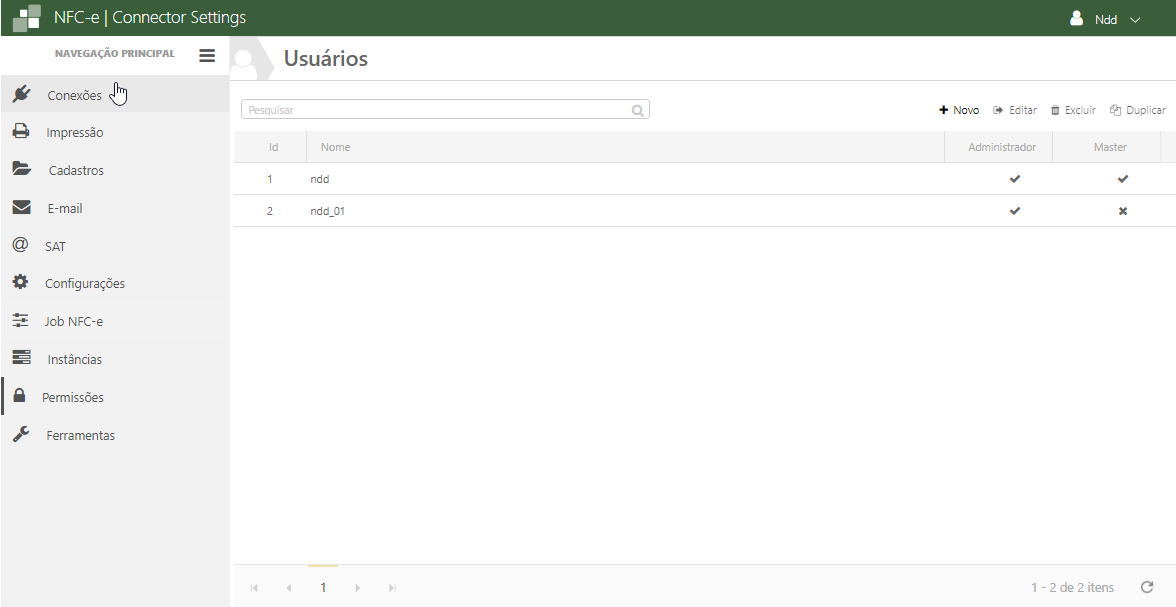Viewport: 1176px width, 607px height.
Task: Click the Novo button to add user
Action: 959,110
